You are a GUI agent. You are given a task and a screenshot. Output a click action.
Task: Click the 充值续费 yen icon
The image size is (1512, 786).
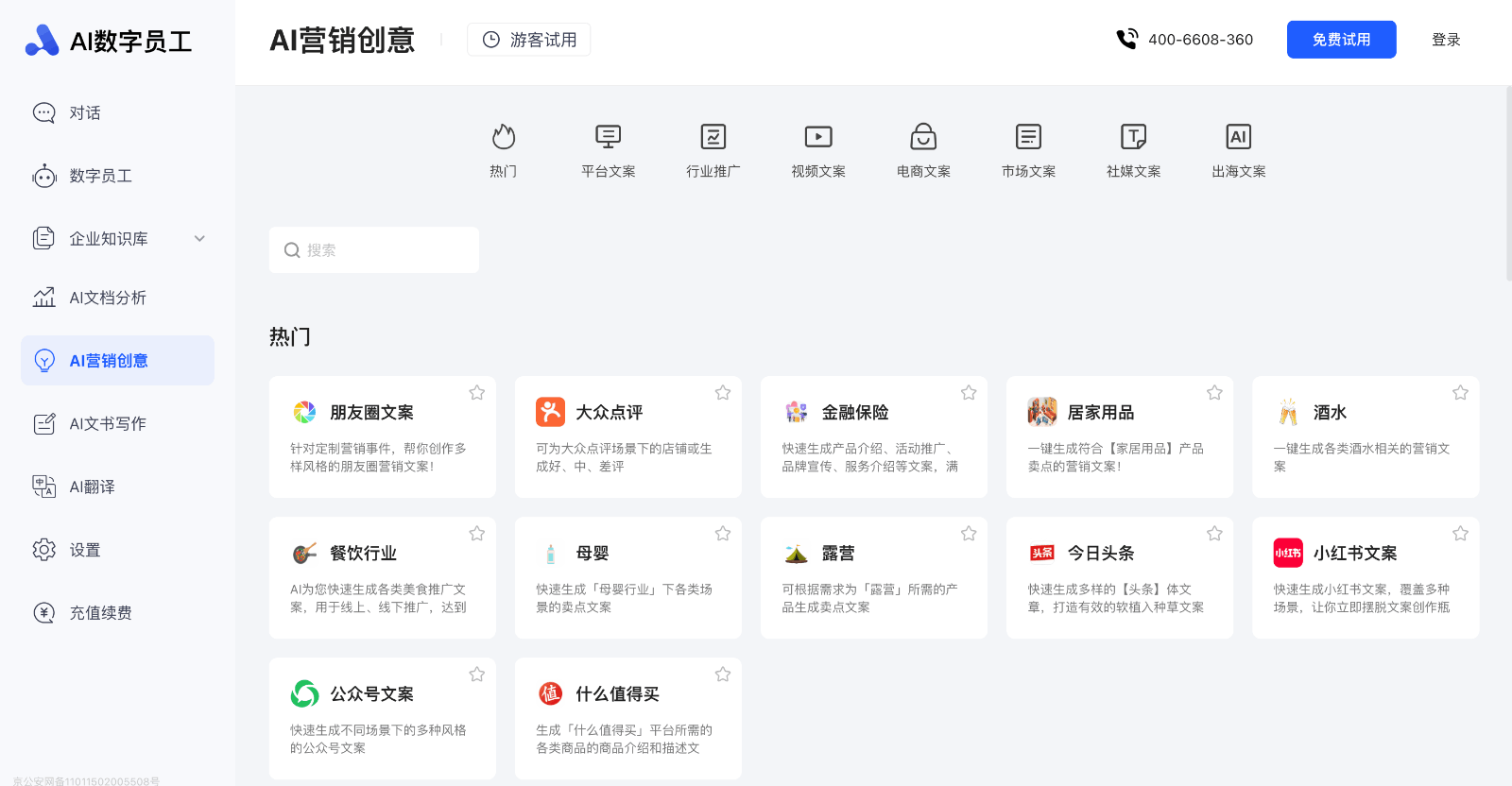(43, 613)
